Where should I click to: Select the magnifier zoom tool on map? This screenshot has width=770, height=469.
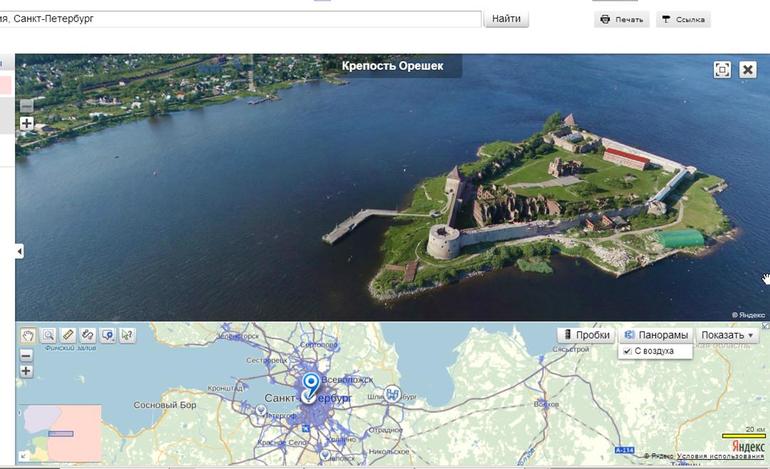[x=48, y=335]
